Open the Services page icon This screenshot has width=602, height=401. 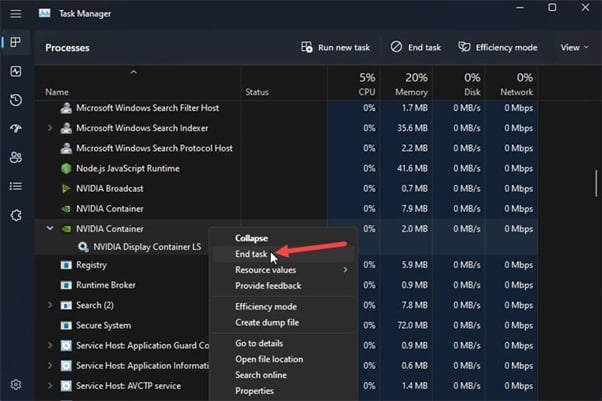[x=16, y=215]
